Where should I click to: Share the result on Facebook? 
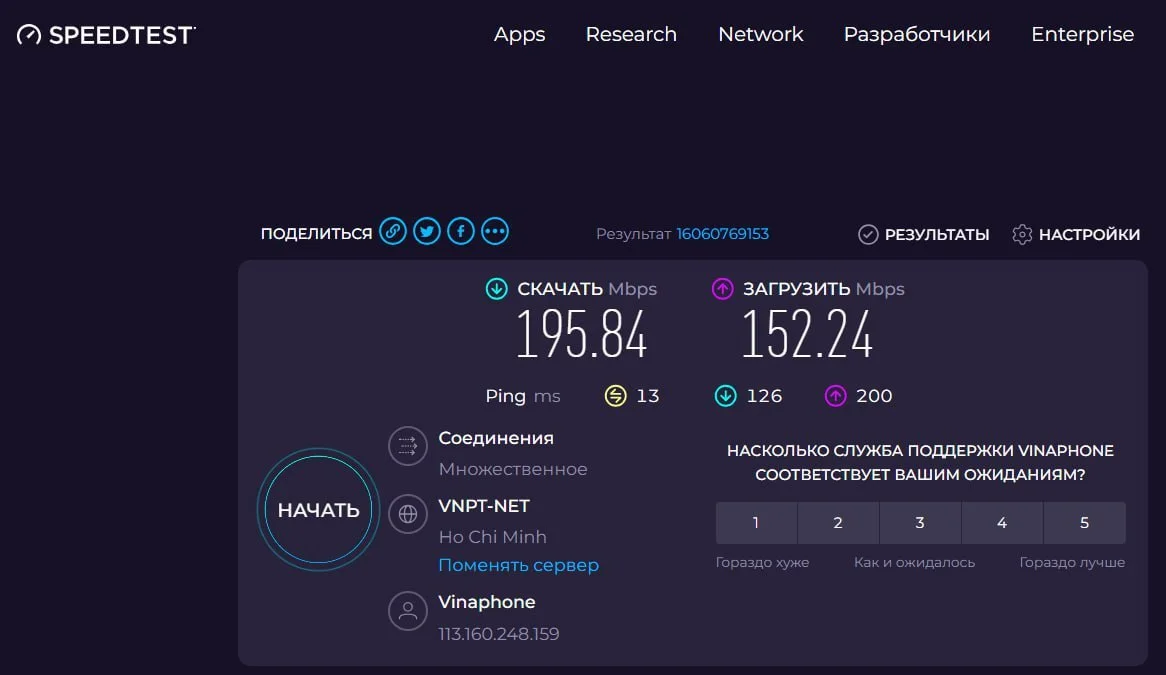461,231
